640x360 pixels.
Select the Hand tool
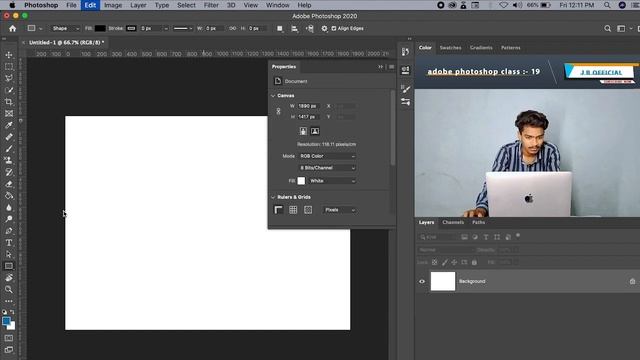click(x=9, y=278)
